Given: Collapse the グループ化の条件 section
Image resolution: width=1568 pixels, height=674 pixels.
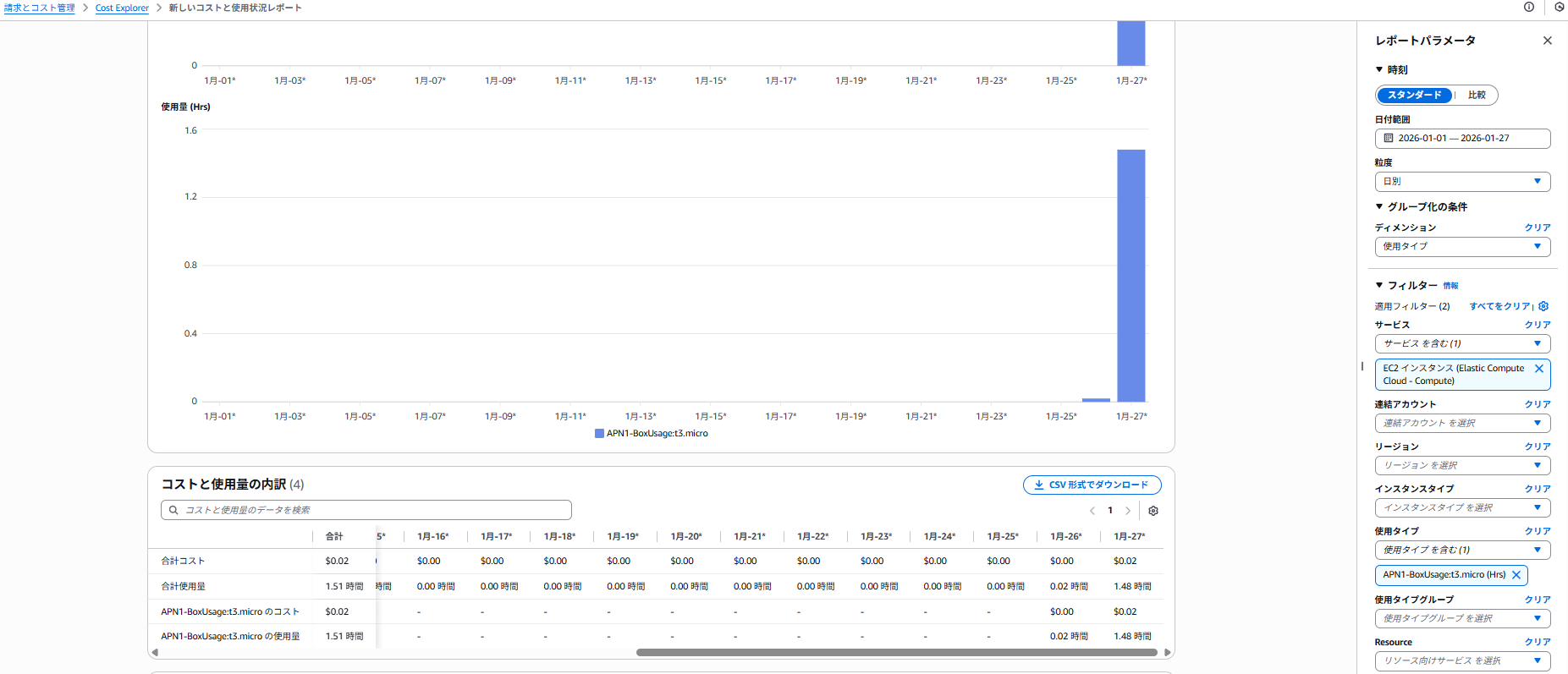Looking at the screenshot, I should click(1379, 206).
